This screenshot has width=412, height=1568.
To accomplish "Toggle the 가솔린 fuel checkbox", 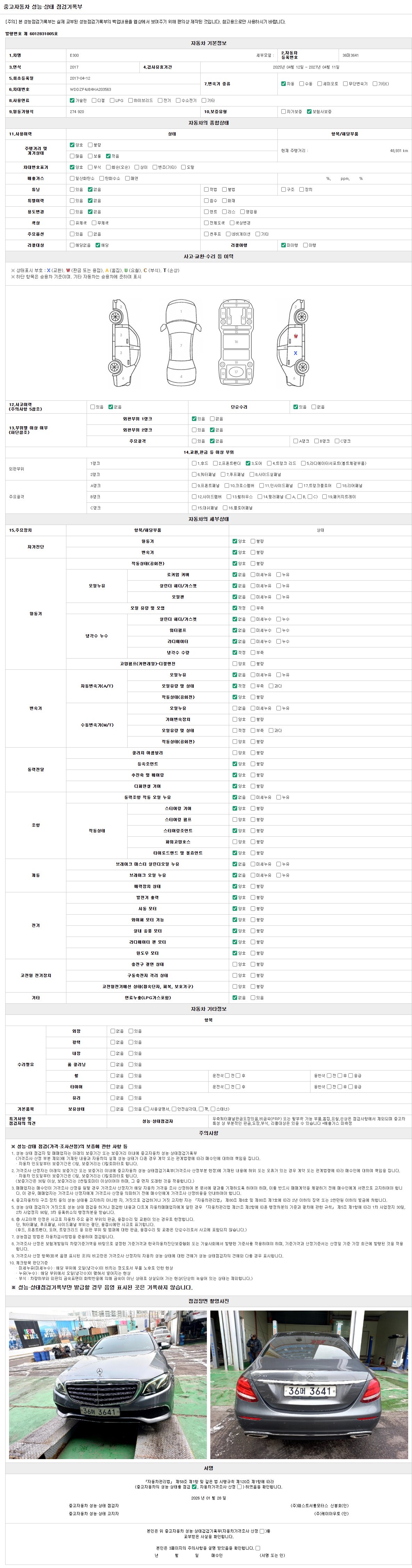I will point(72,101).
